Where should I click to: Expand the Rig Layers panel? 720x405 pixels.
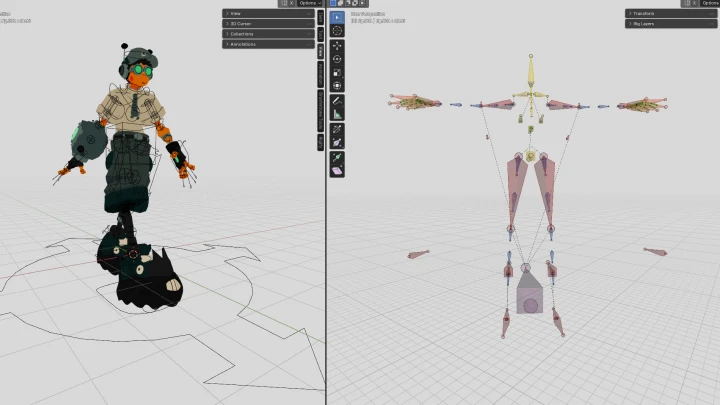(671, 24)
